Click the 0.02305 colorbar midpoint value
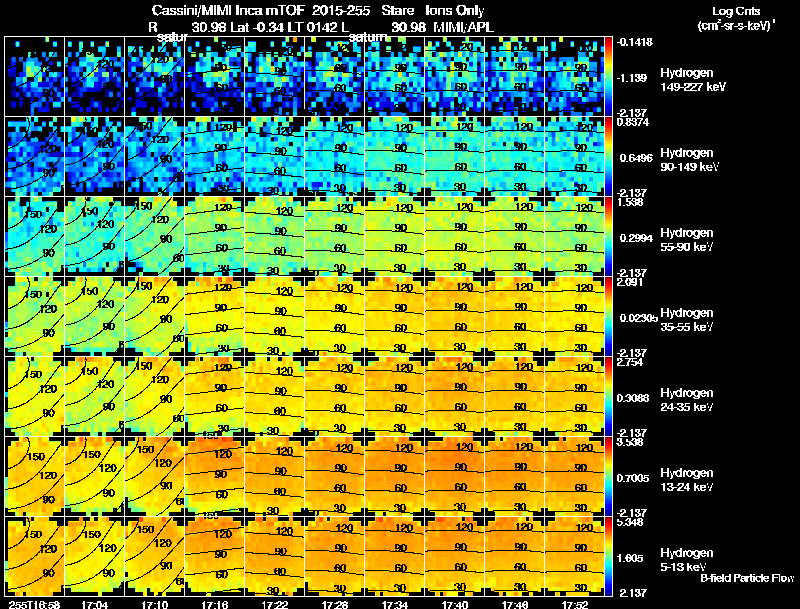This screenshot has width=800, height=609. (x=639, y=318)
